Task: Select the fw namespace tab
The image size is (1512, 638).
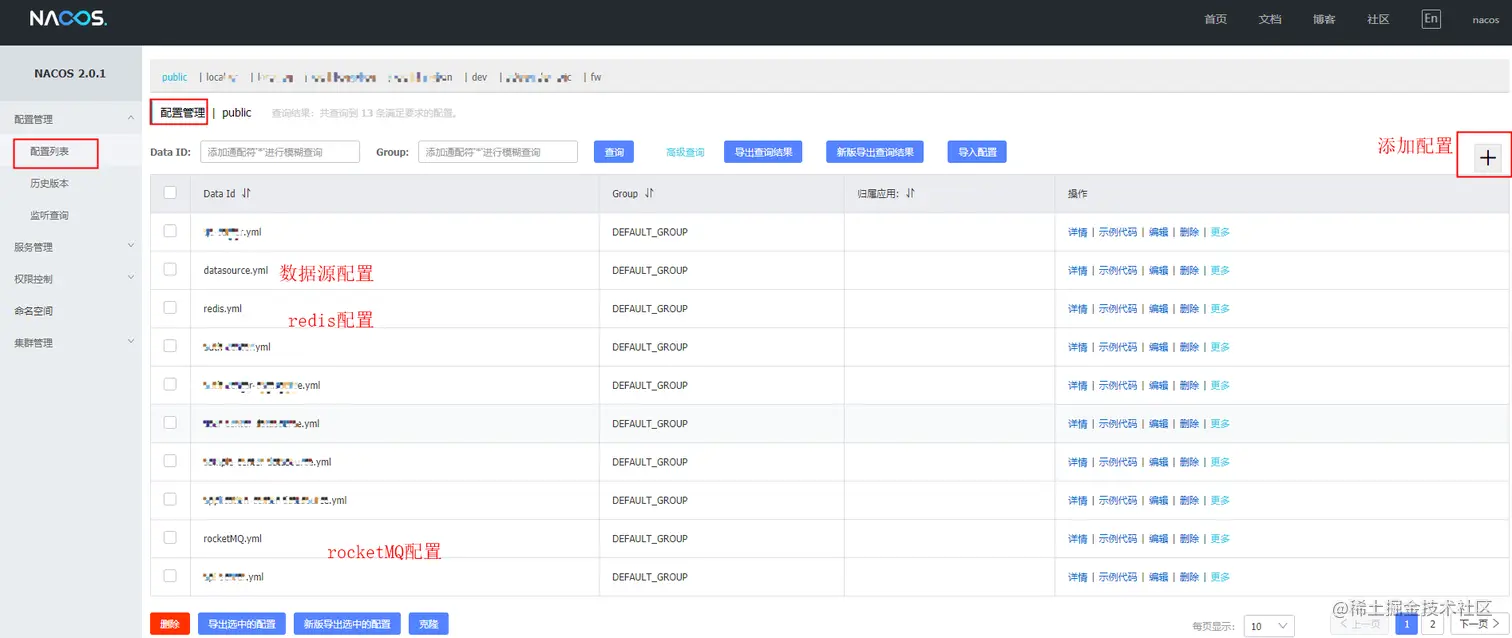Action: tap(596, 77)
